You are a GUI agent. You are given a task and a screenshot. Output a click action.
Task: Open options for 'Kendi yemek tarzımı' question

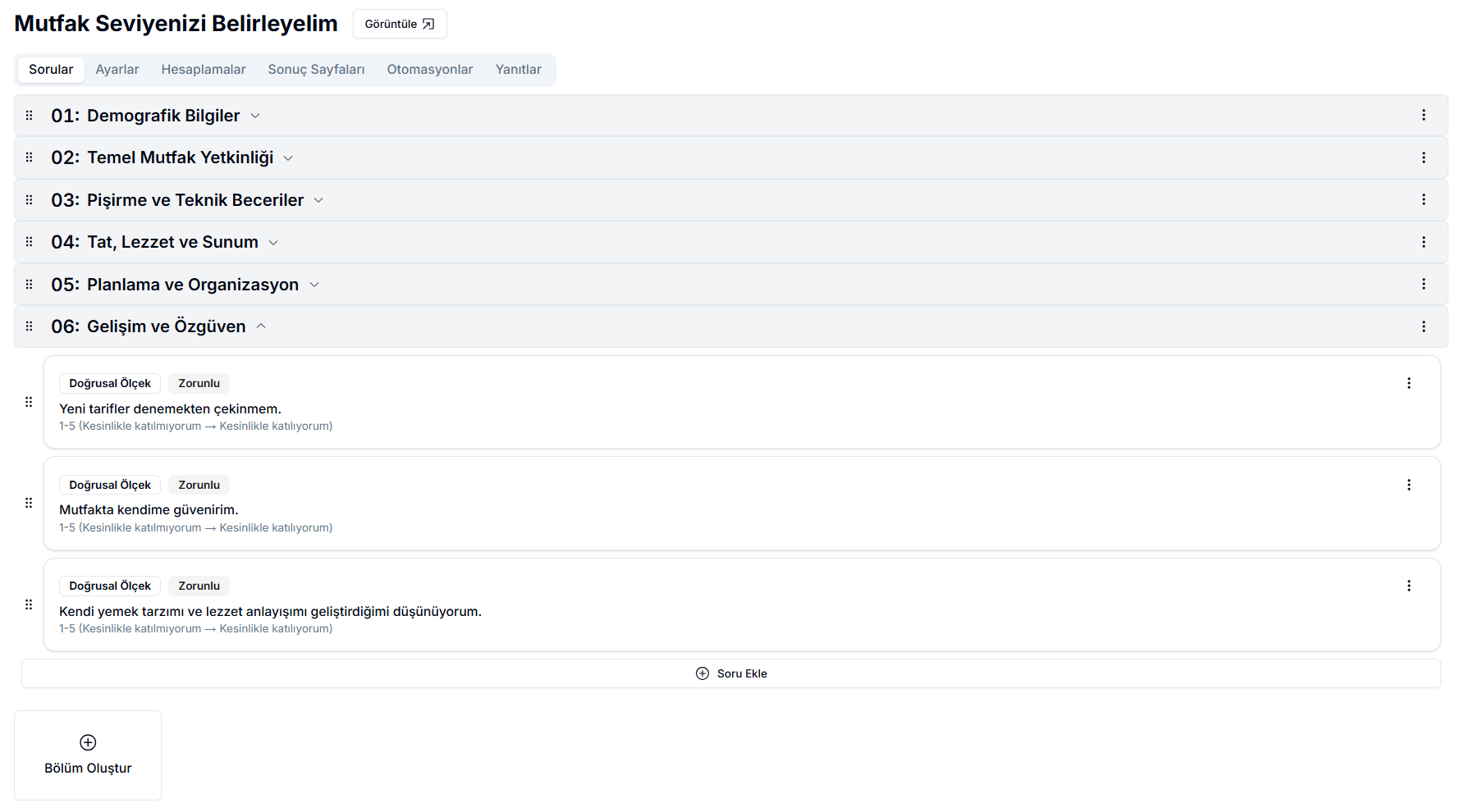pyautogui.click(x=1408, y=586)
